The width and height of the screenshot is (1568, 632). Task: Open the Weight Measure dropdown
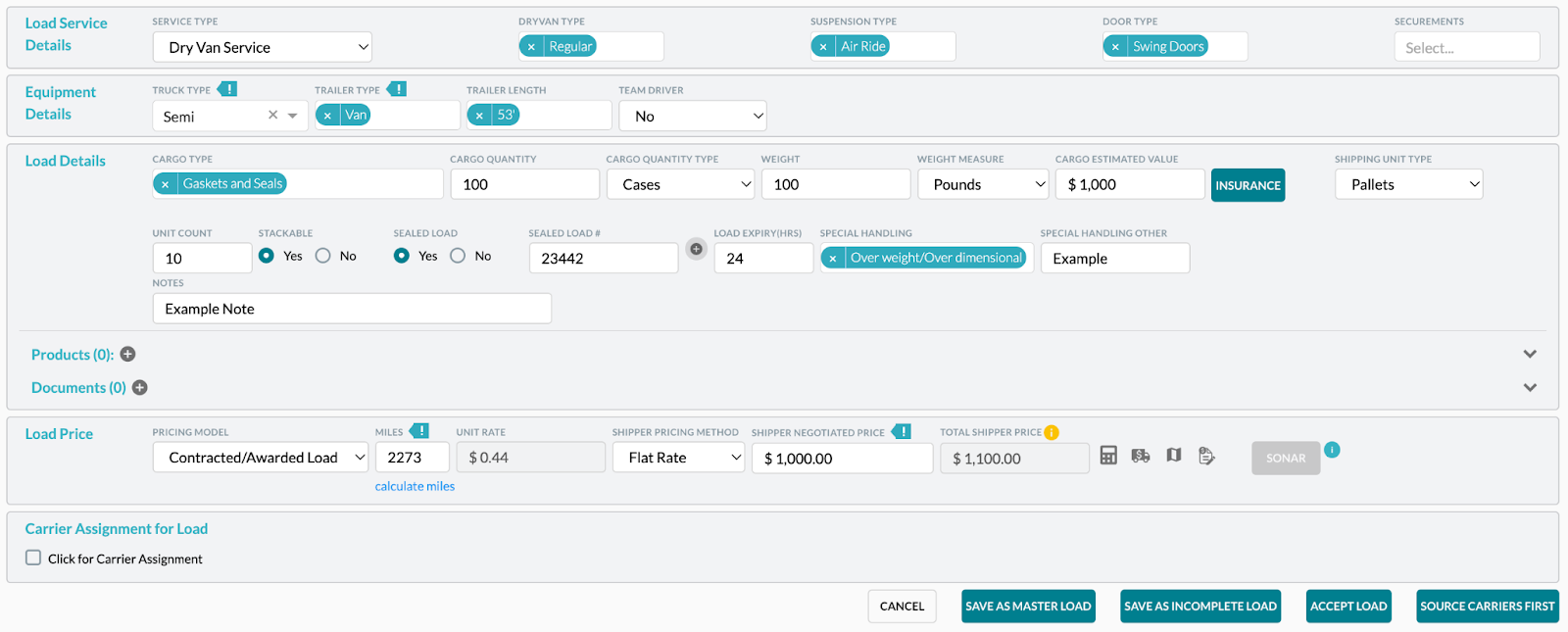(x=984, y=184)
